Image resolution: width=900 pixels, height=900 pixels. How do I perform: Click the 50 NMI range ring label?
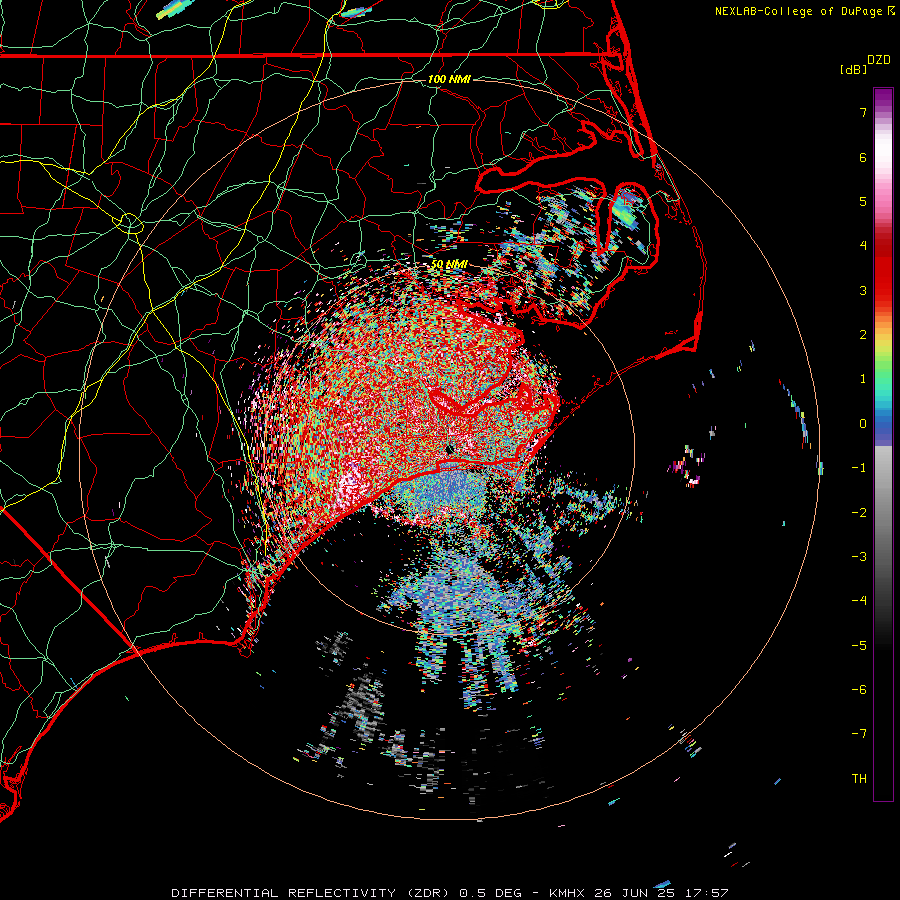[x=449, y=264]
